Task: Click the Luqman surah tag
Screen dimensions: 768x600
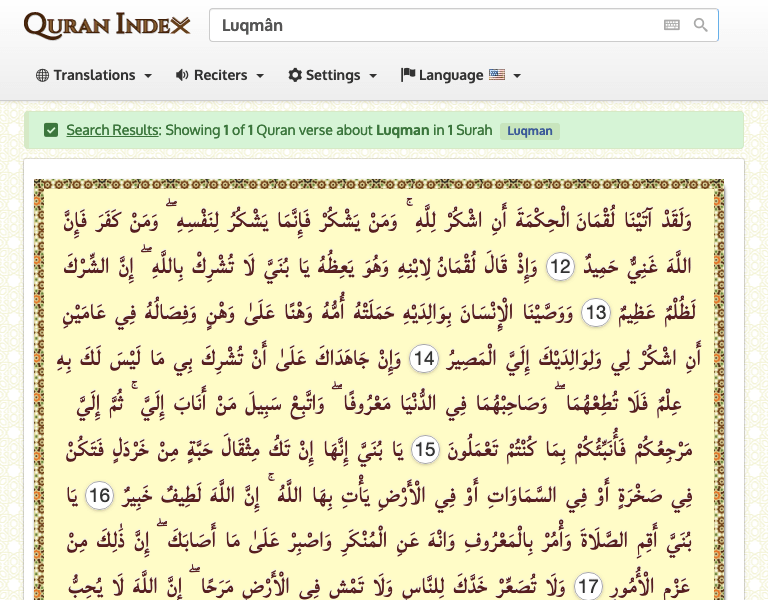Action: click(x=529, y=131)
